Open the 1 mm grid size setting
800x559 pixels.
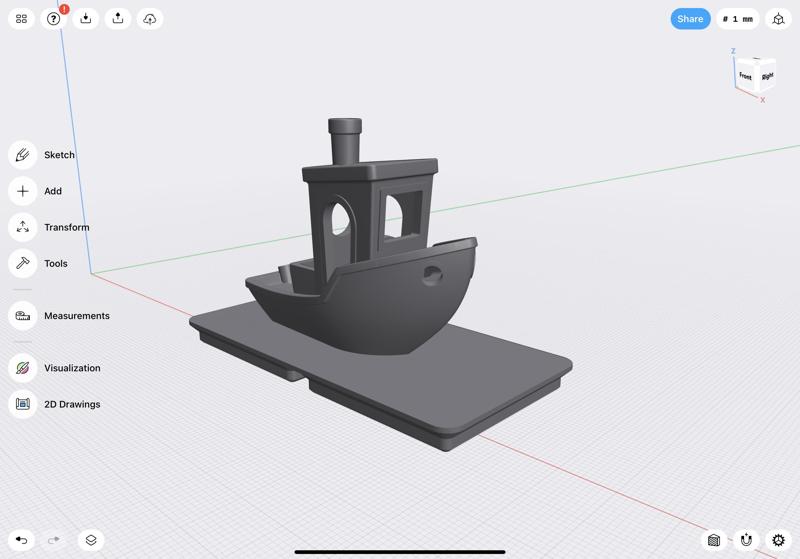pos(738,19)
